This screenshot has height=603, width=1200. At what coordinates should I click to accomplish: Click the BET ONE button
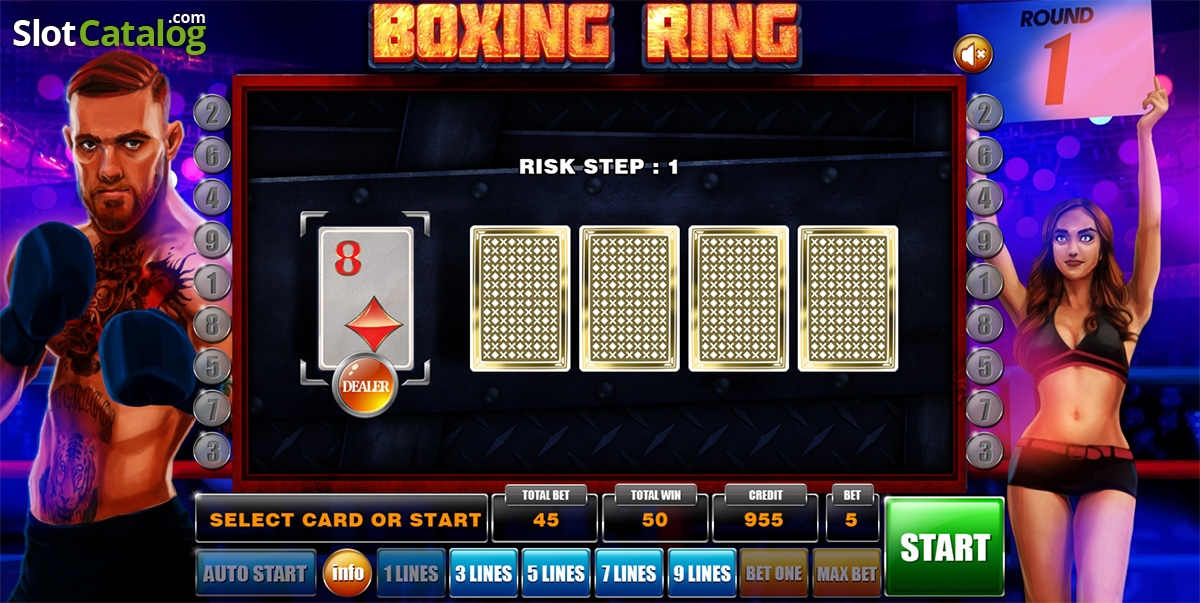pyautogui.click(x=774, y=574)
